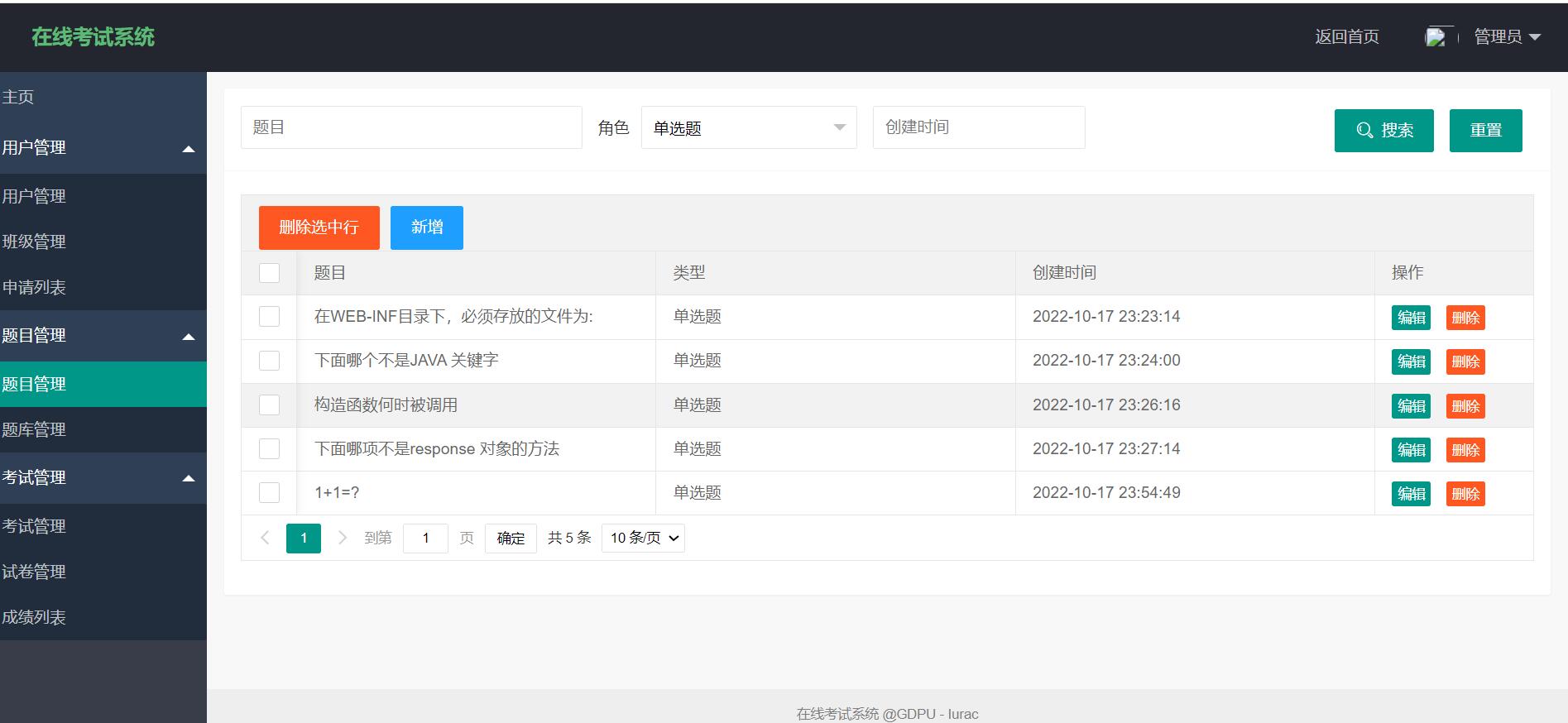
Task: Check the row 下面哪项不是response checkbox
Action: click(270, 449)
